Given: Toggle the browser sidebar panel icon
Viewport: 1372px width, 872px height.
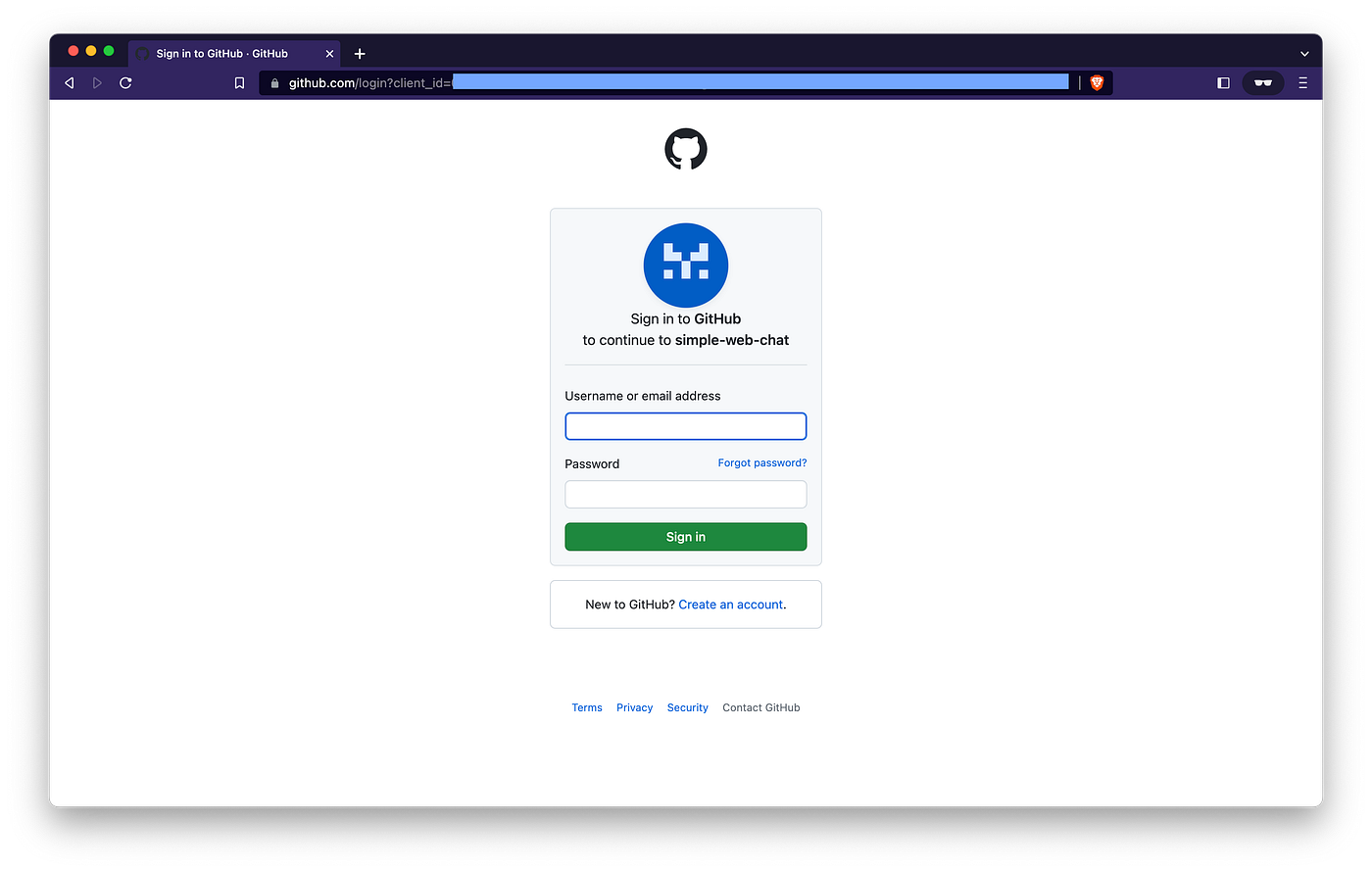Looking at the screenshot, I should pyautogui.click(x=1223, y=83).
